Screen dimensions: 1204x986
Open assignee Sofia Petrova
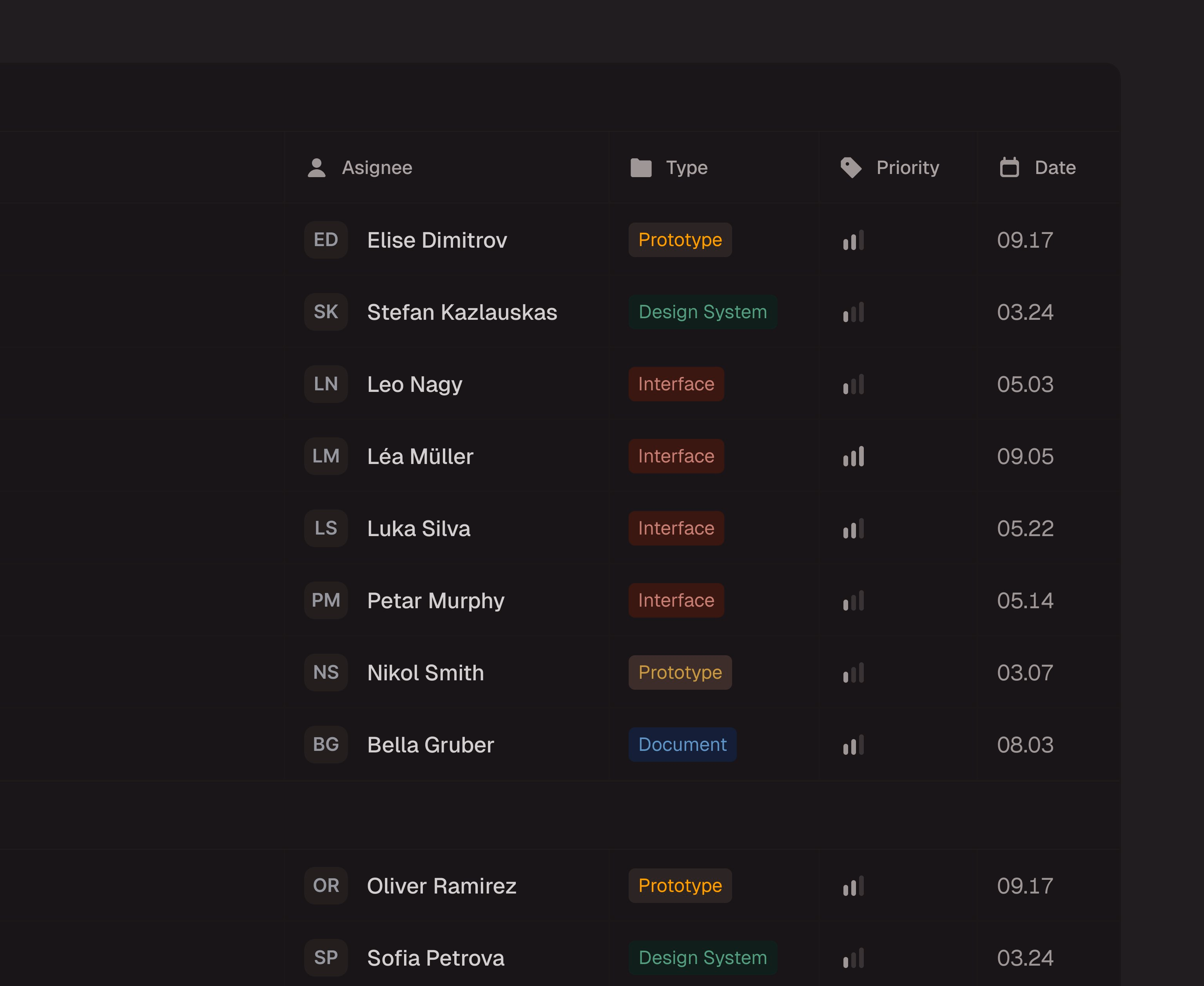pos(435,958)
